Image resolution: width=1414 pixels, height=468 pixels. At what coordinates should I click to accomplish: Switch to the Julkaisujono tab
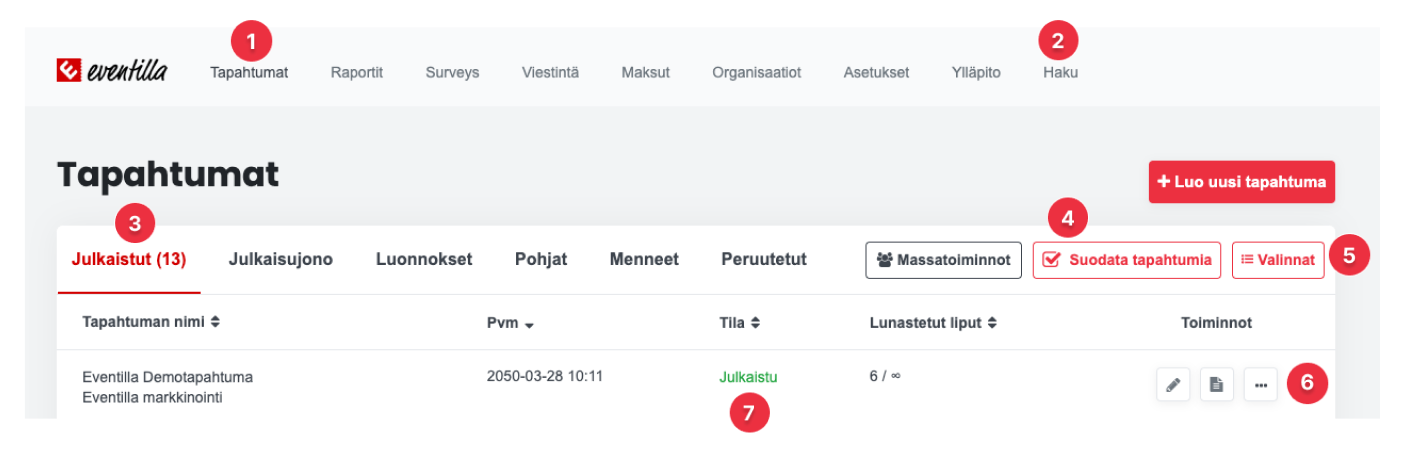pos(281,260)
